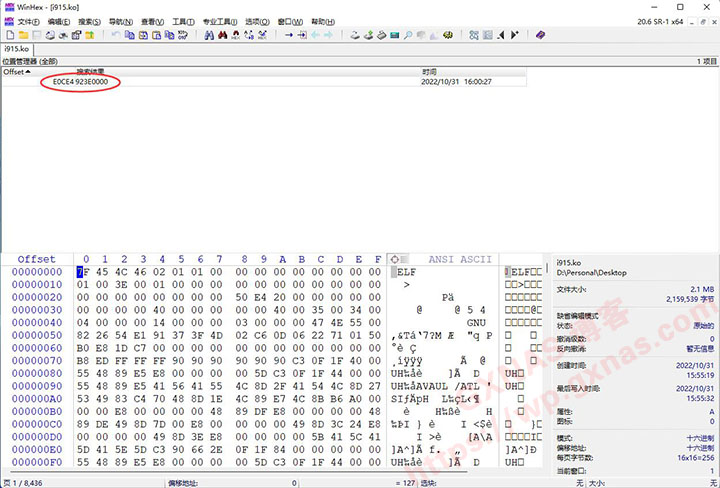Select the hex byte 7F at offset 00000000
720x488 pixels.
(x=81, y=272)
